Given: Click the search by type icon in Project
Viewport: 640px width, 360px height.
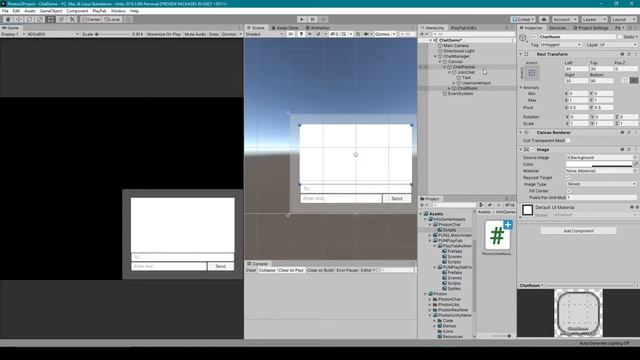Looking at the screenshot, I should (x=481, y=205).
